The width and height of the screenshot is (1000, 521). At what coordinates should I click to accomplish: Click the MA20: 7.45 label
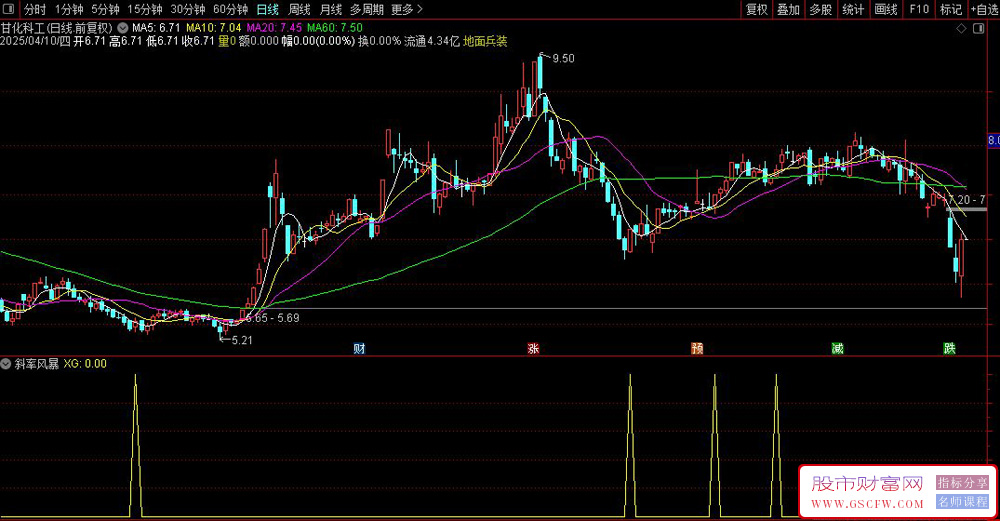click(x=274, y=28)
